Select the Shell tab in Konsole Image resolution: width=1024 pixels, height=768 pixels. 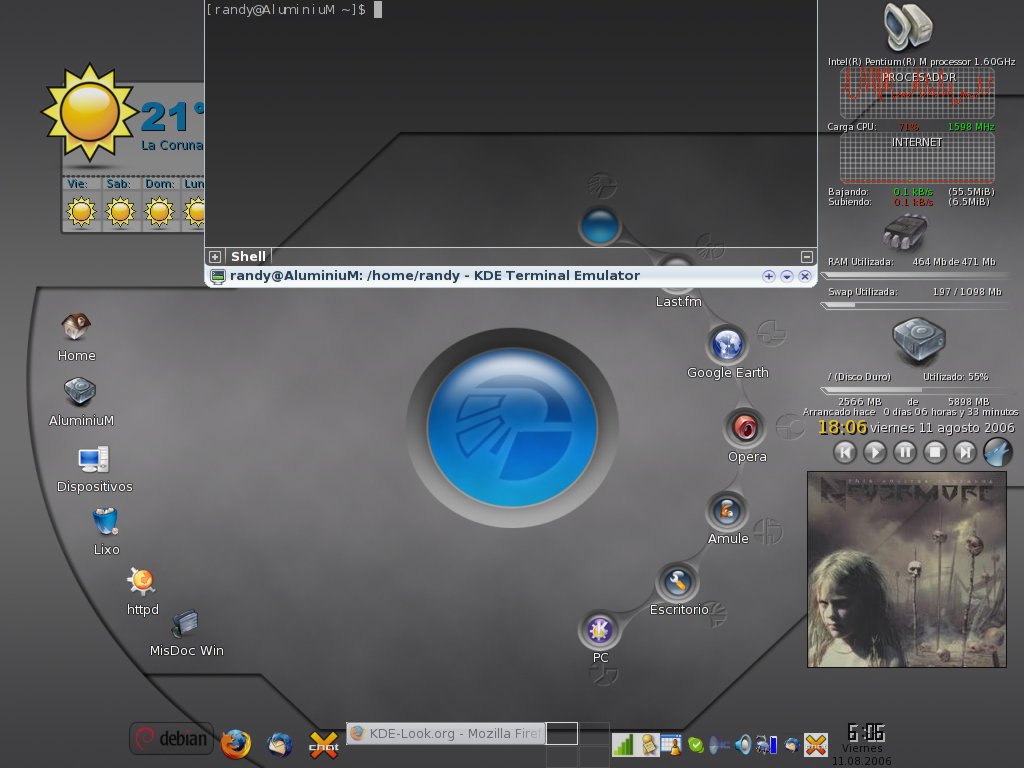(248, 257)
